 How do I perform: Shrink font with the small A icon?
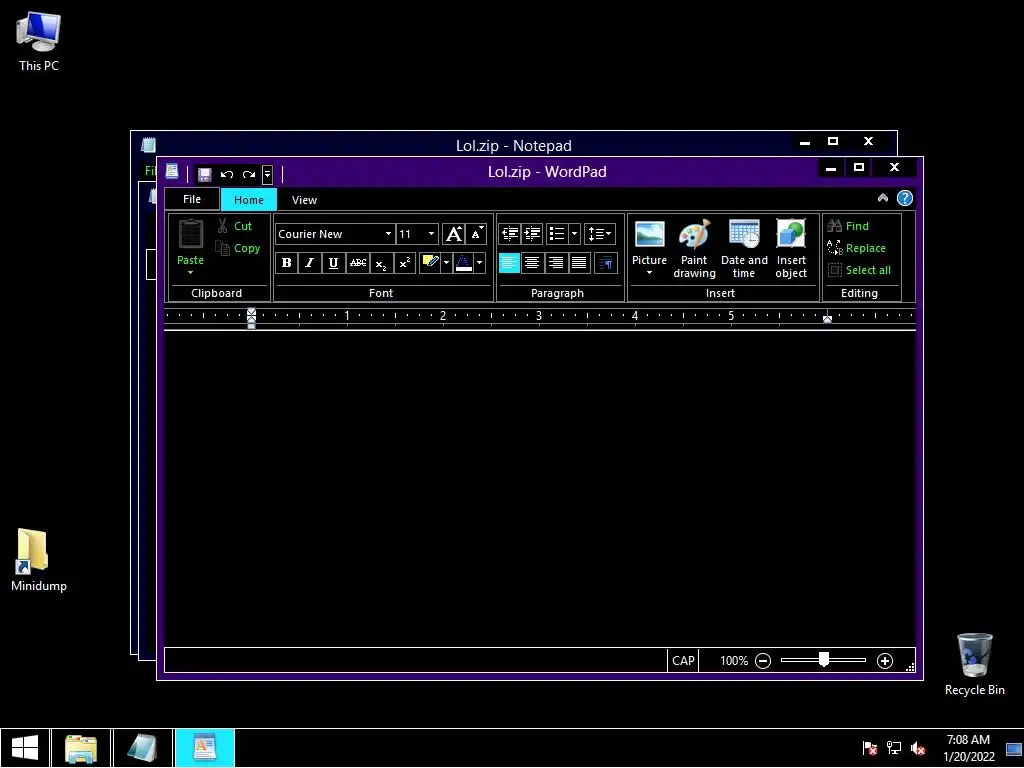476,234
